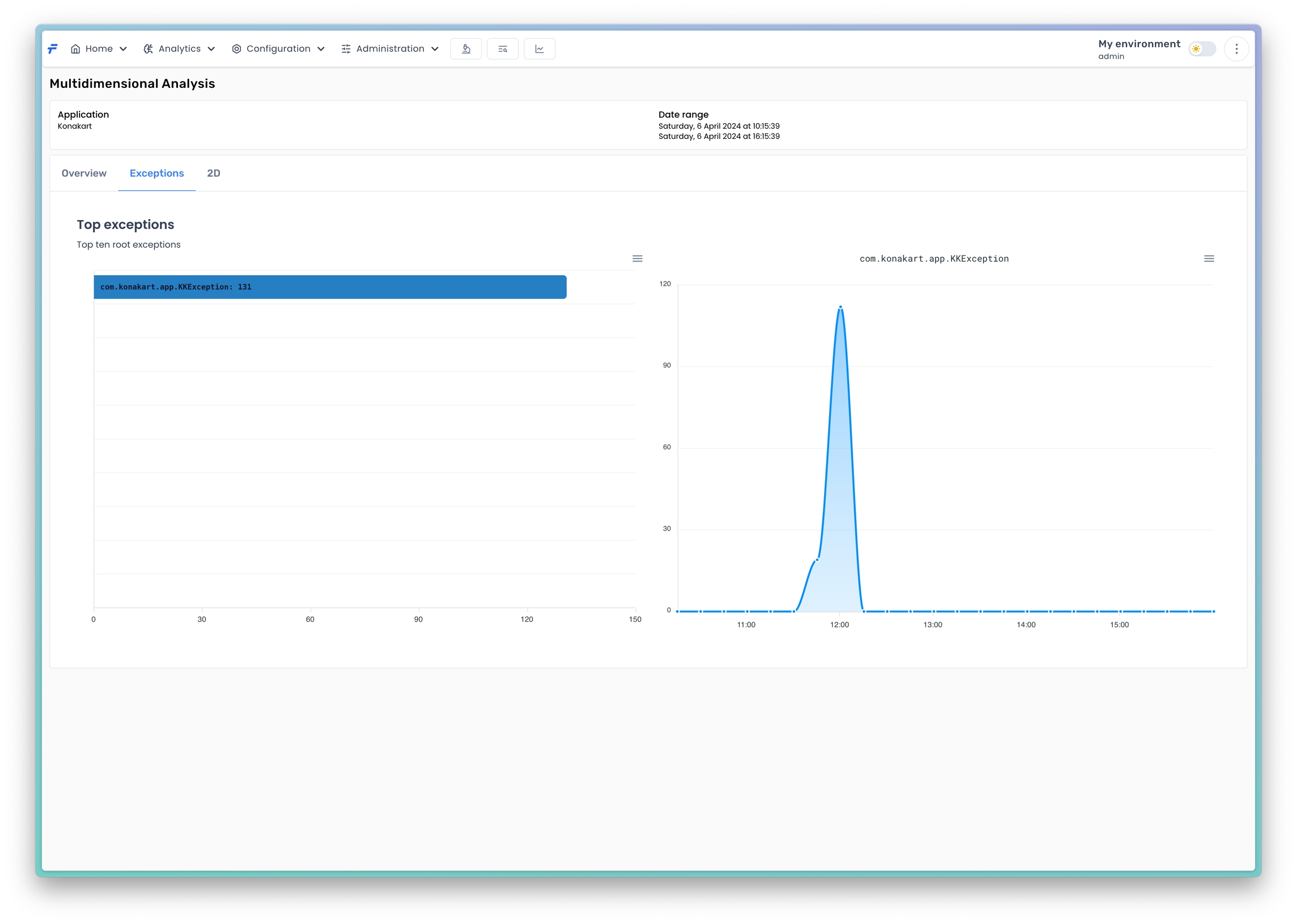Switch to the Overview tab
The image size is (1297, 924).
coord(84,173)
